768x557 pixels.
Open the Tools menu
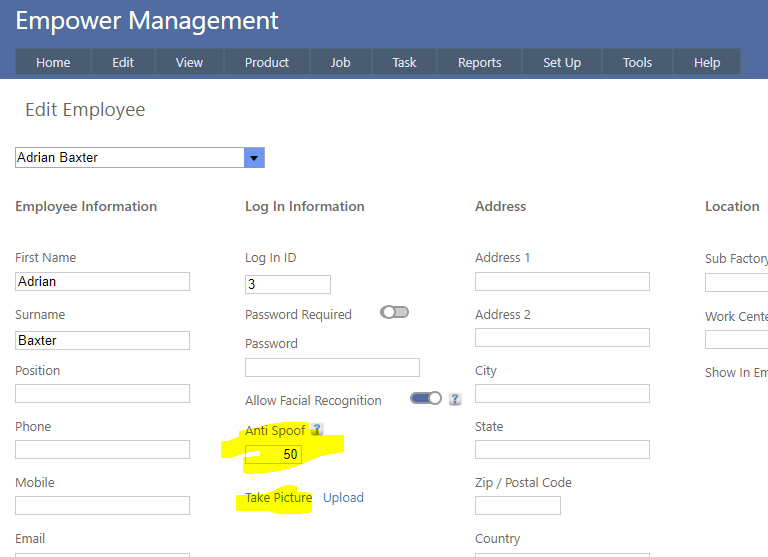(637, 62)
